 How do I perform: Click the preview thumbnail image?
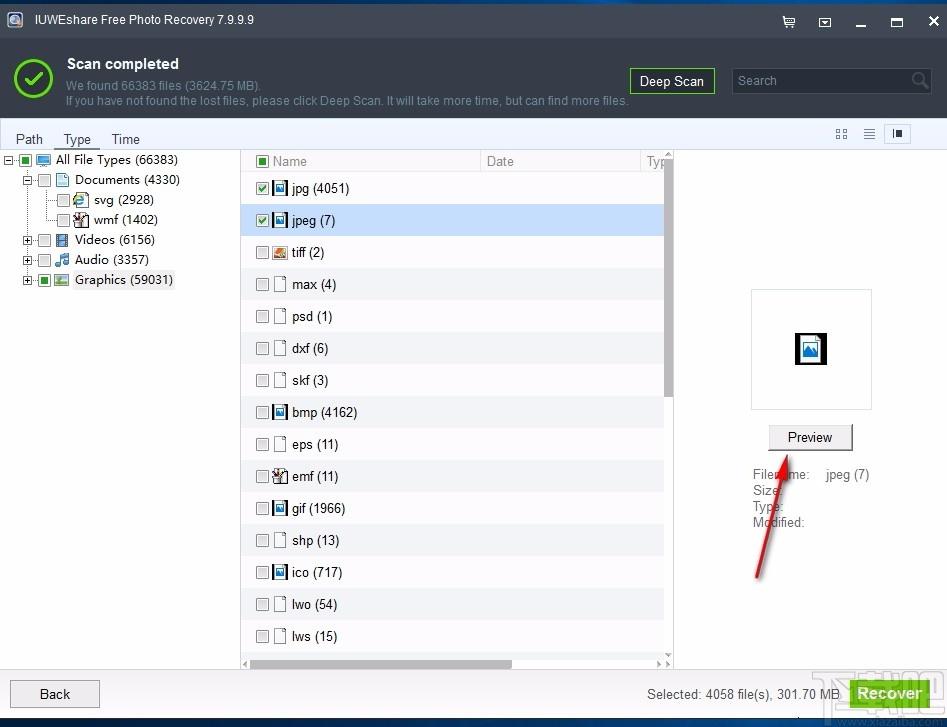point(811,349)
